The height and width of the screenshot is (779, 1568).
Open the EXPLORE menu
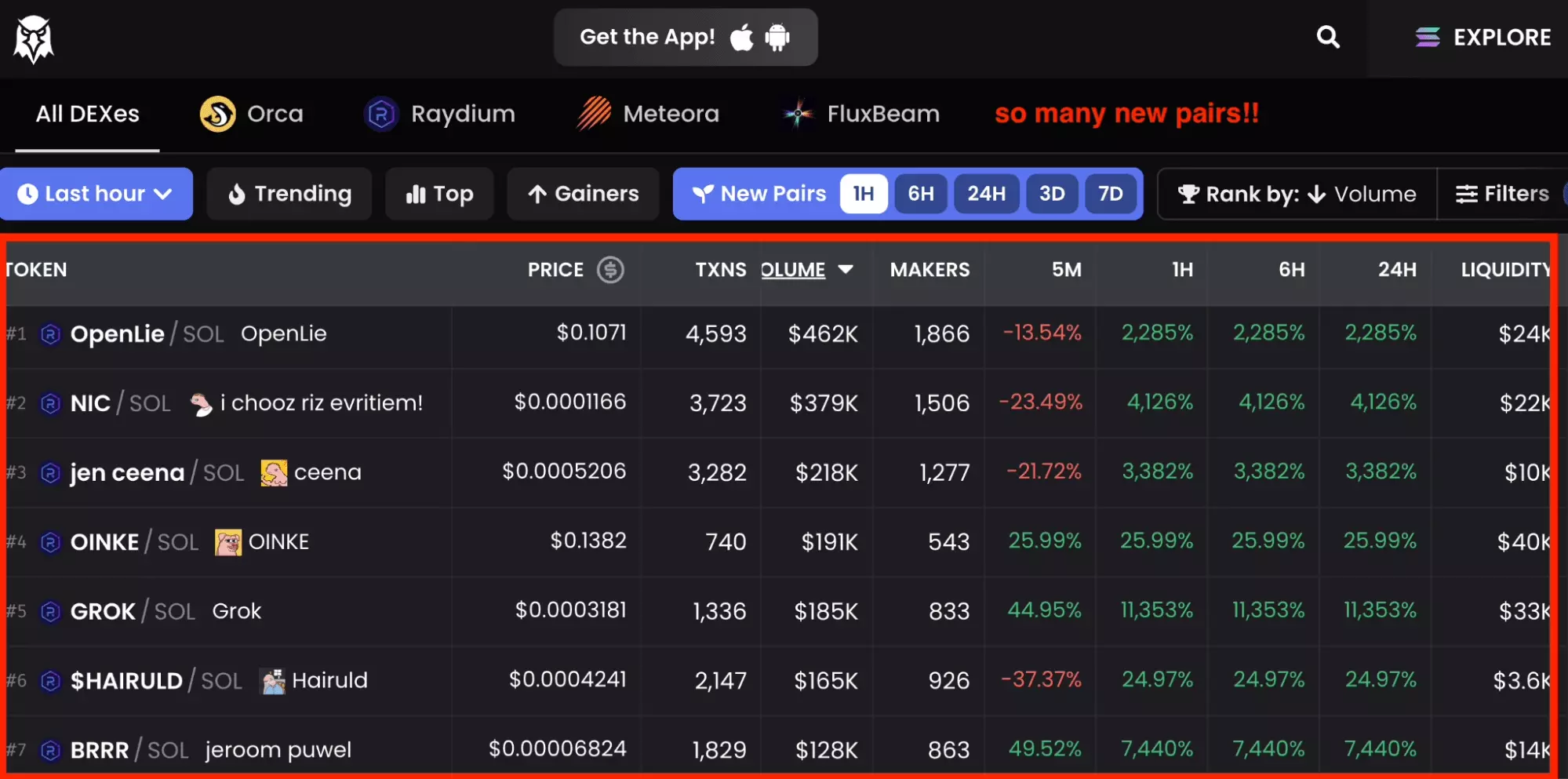[1483, 37]
